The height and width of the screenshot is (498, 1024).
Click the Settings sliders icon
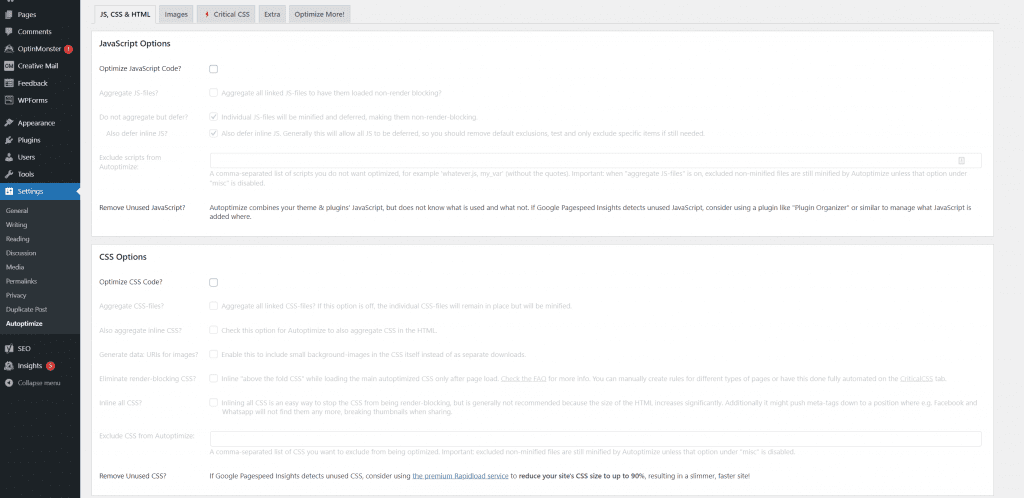pyautogui.click(x=8, y=191)
